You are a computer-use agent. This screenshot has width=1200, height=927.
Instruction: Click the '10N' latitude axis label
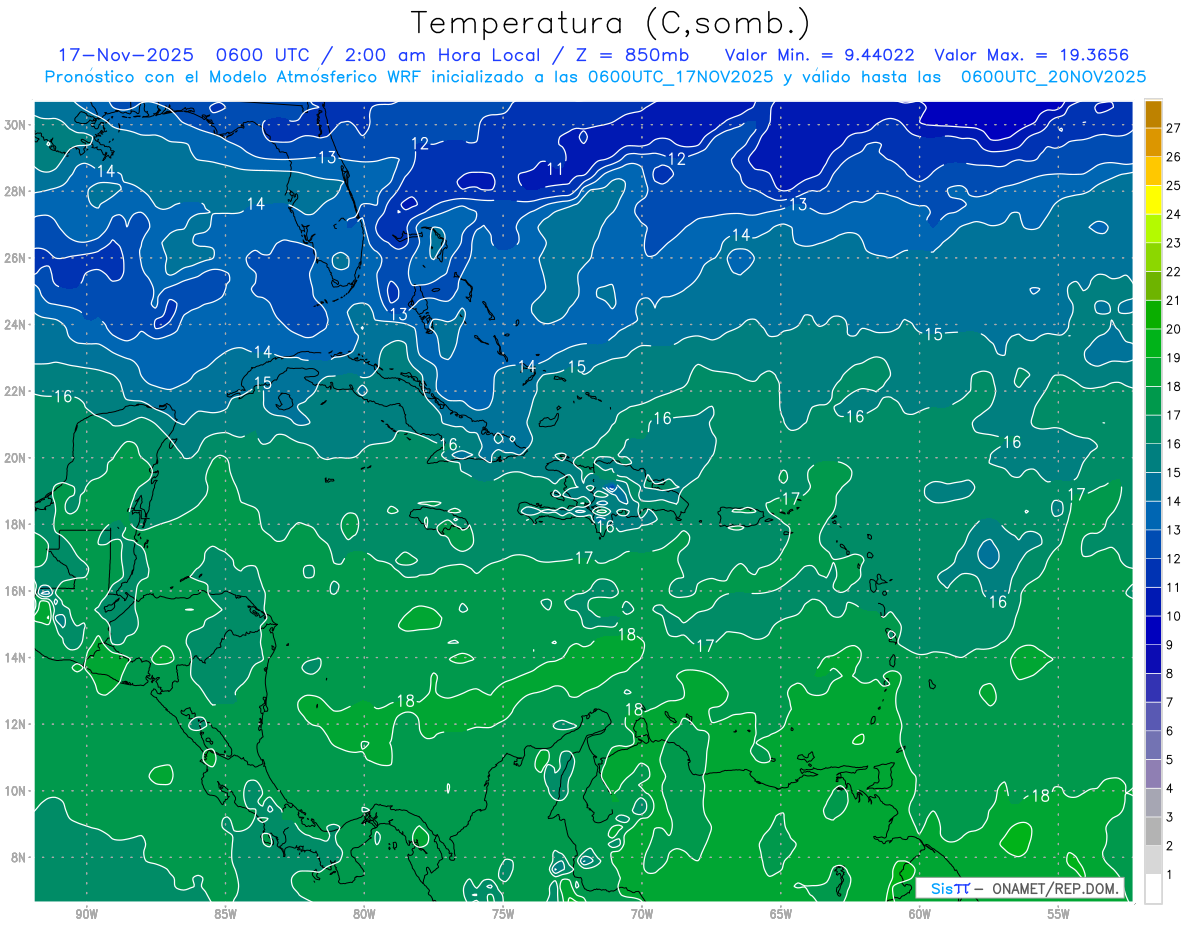(16, 790)
